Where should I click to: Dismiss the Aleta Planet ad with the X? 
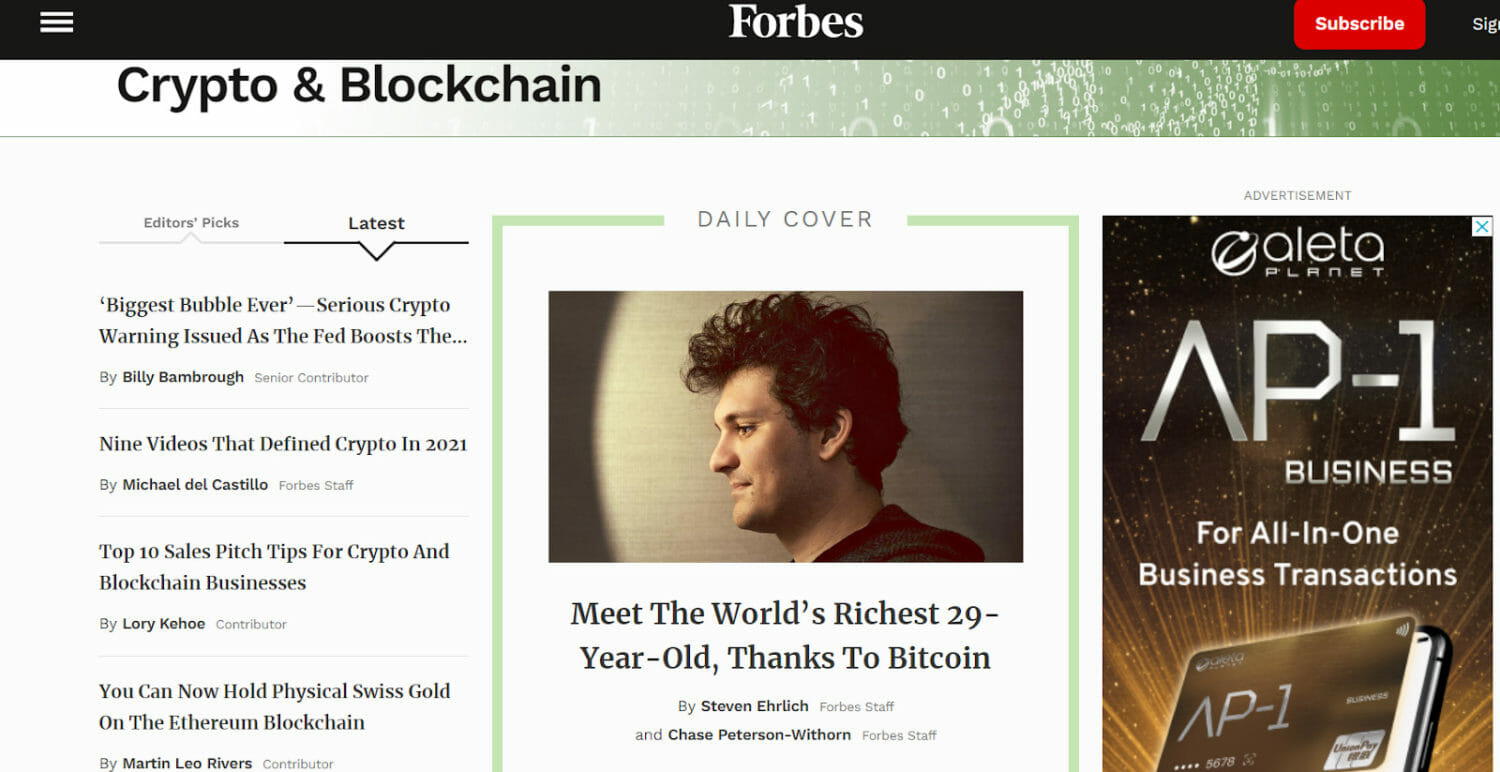point(1481,227)
